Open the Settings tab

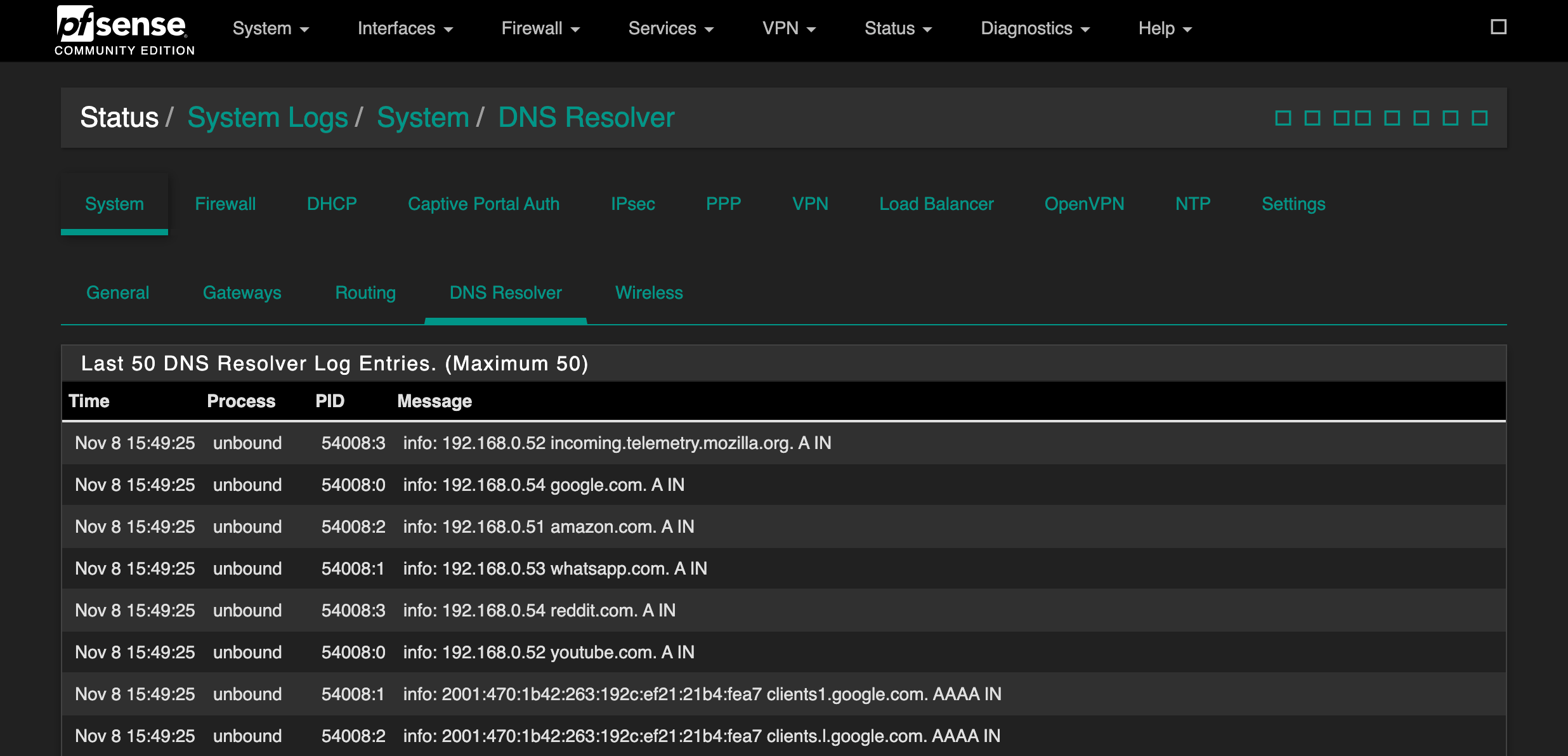[1293, 204]
